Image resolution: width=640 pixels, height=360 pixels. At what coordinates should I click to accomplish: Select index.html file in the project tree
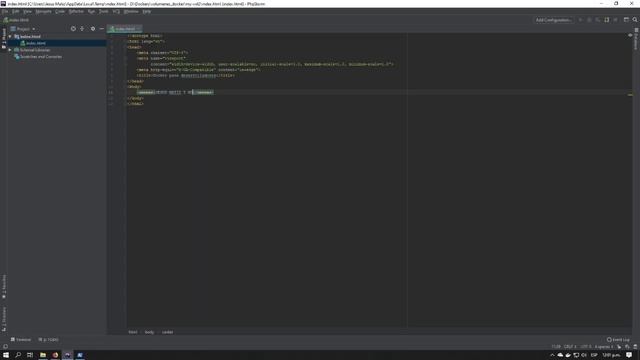click(36, 43)
